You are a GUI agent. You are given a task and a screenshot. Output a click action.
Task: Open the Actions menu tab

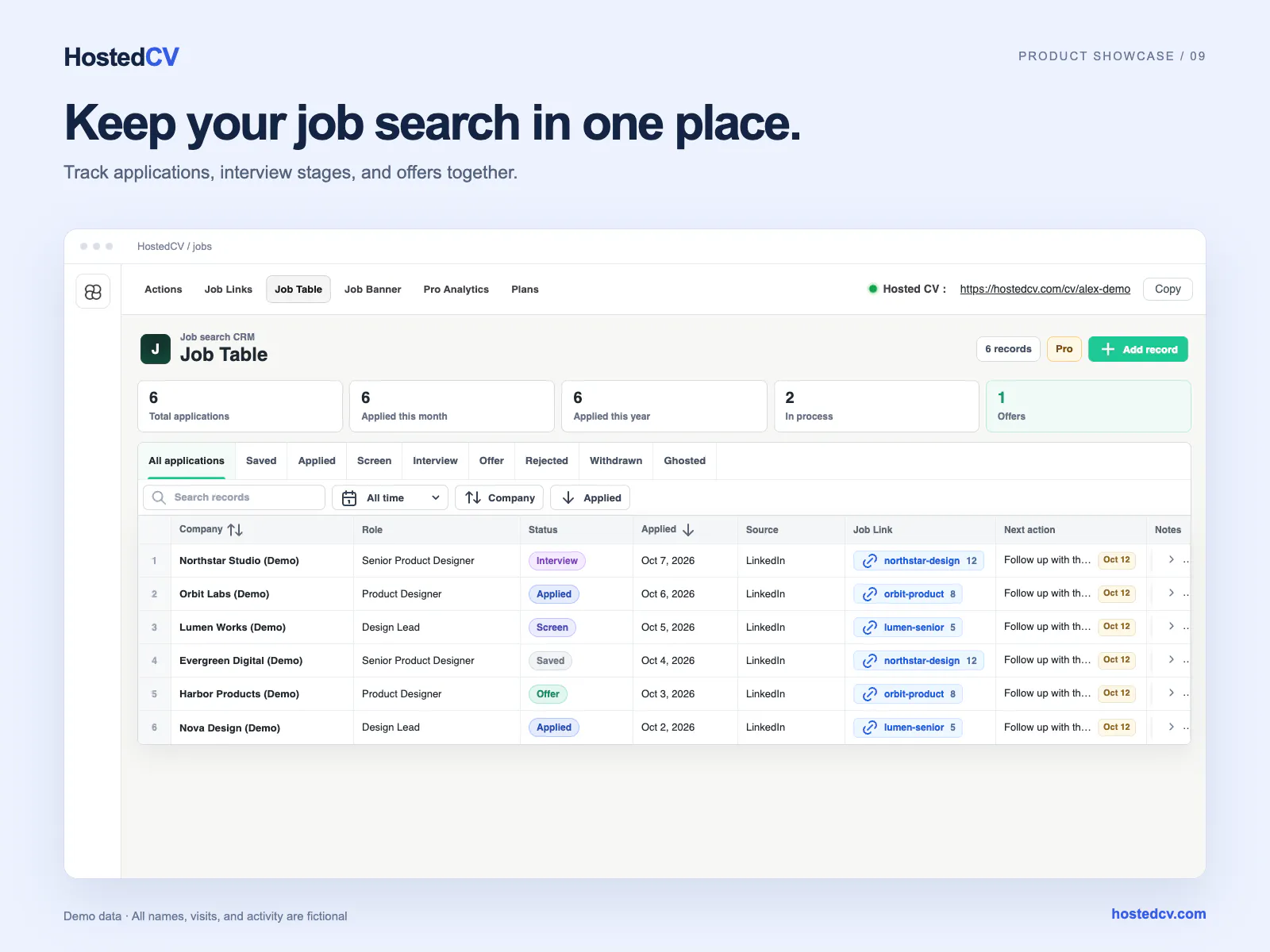[x=164, y=290]
